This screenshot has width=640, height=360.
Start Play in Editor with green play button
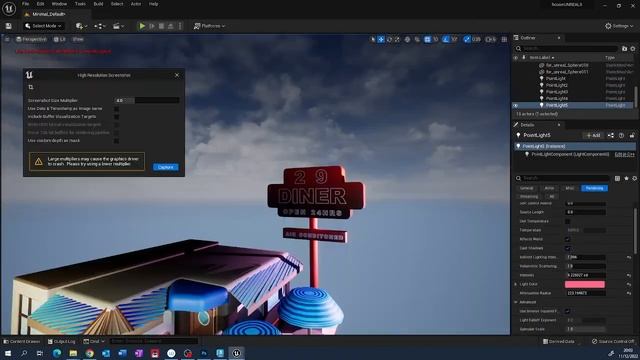(x=142, y=26)
